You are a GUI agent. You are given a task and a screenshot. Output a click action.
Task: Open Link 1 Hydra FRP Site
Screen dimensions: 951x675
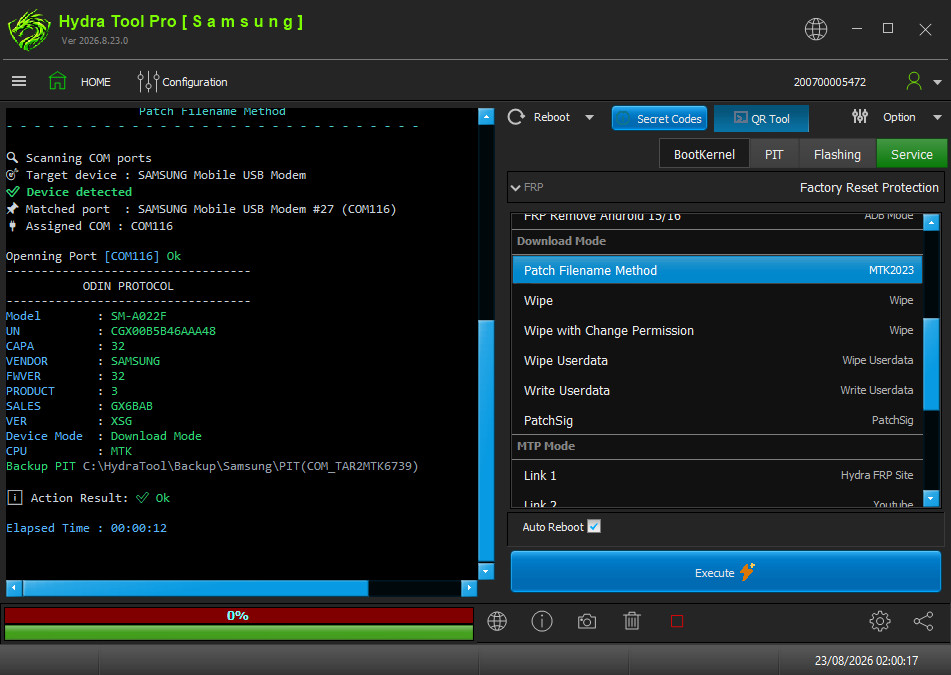coord(717,475)
